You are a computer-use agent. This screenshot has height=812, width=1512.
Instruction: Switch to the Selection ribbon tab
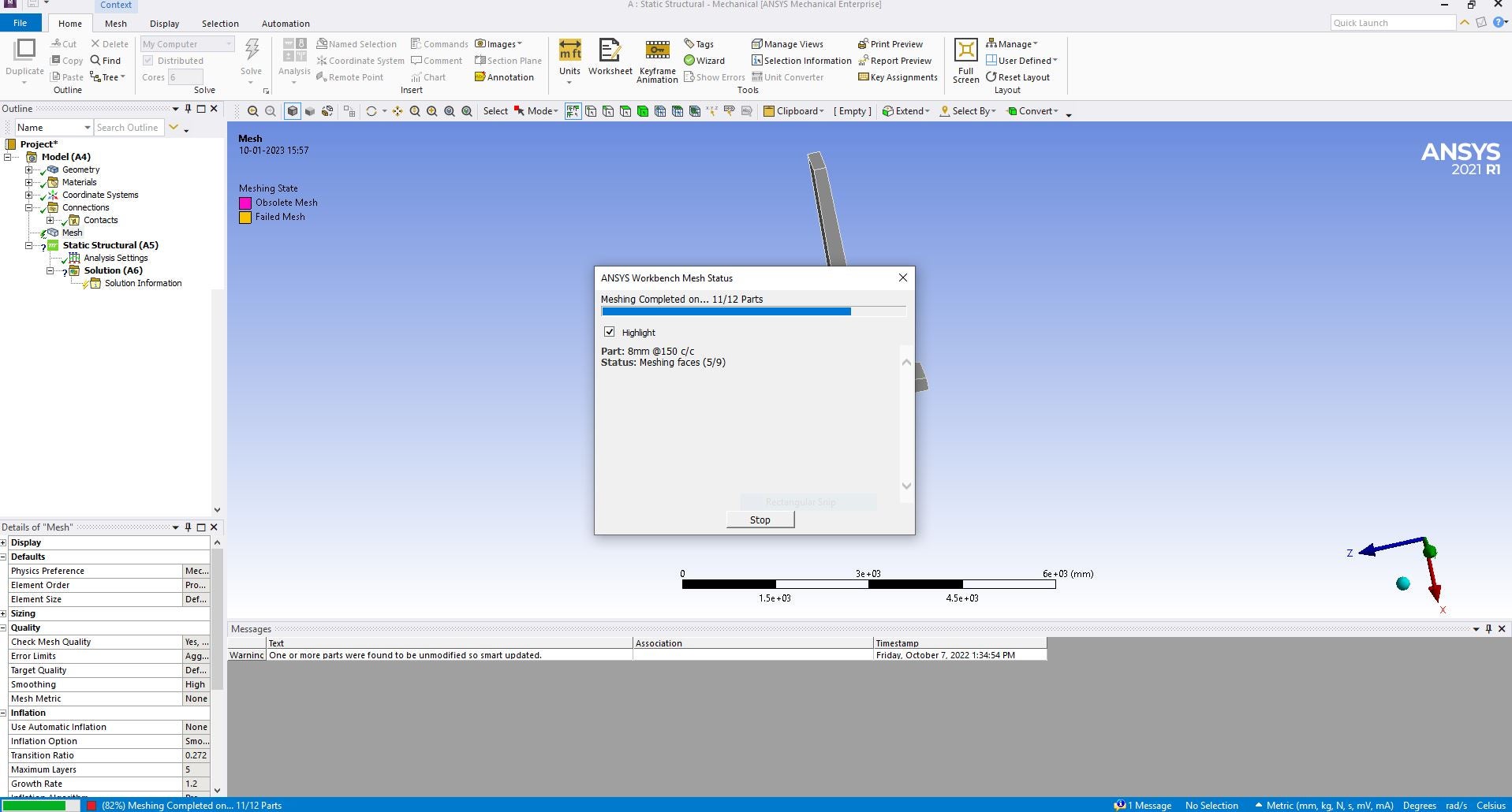220,24
